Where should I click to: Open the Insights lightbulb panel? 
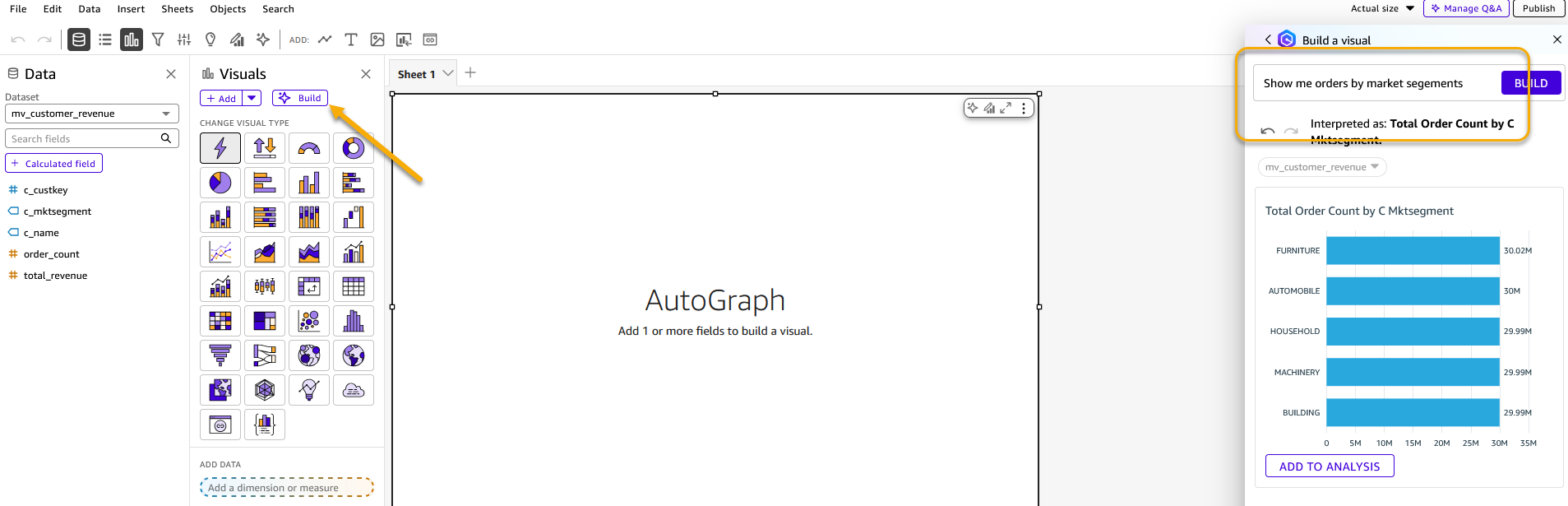[210, 39]
